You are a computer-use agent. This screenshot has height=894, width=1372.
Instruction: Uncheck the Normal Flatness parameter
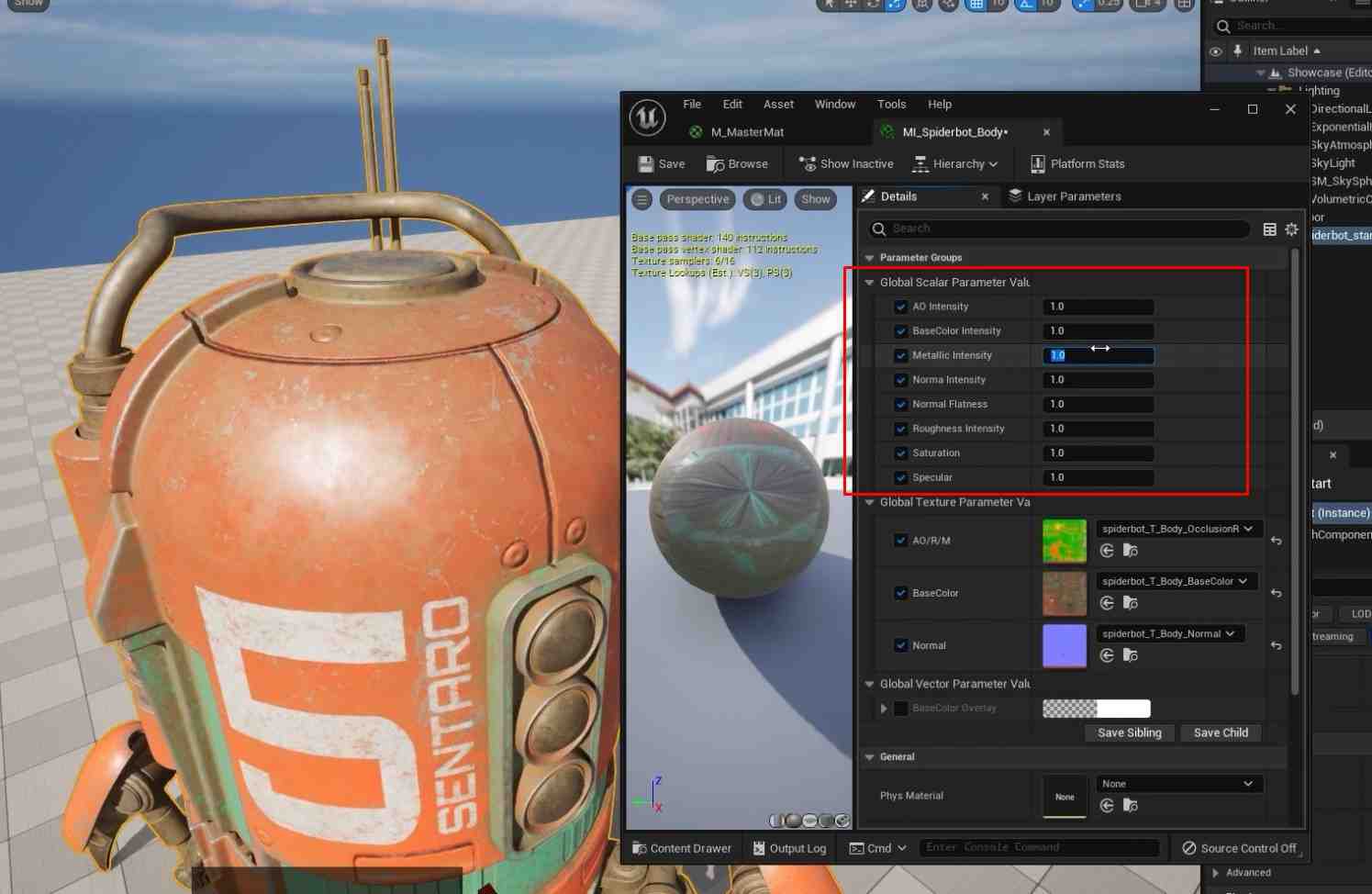[900, 404]
